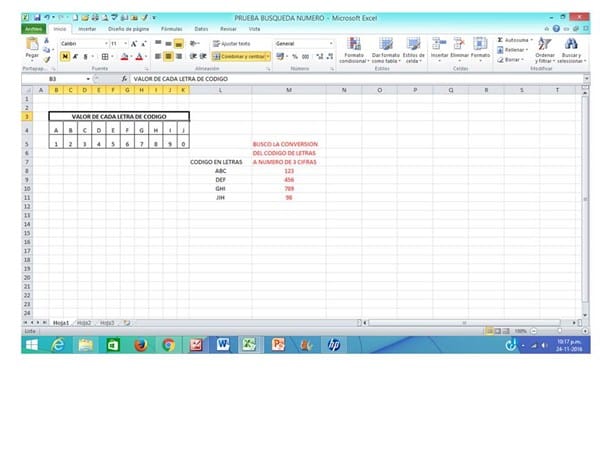
Task: Switch to the Fórmulas tab
Action: 171,29
